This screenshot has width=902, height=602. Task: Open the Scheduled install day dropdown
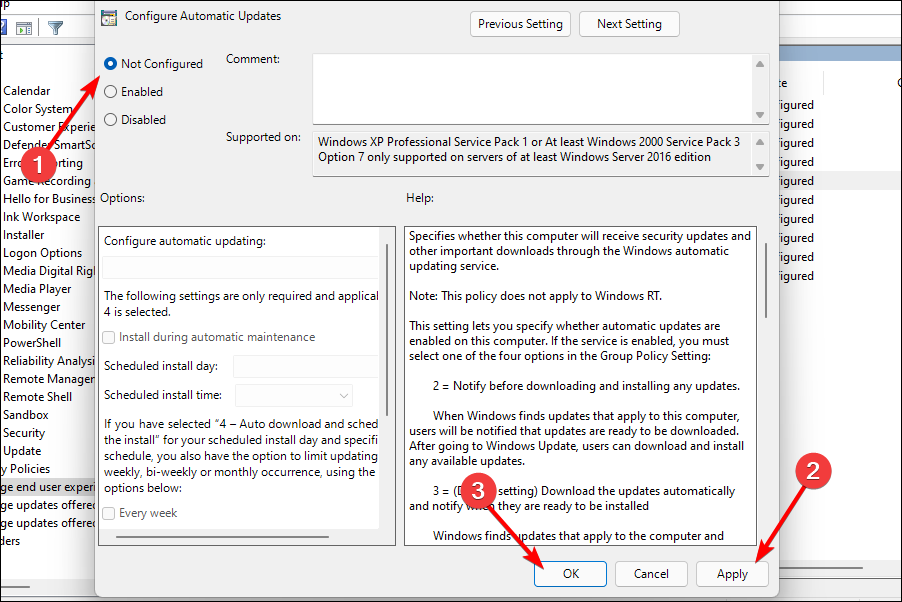click(306, 367)
